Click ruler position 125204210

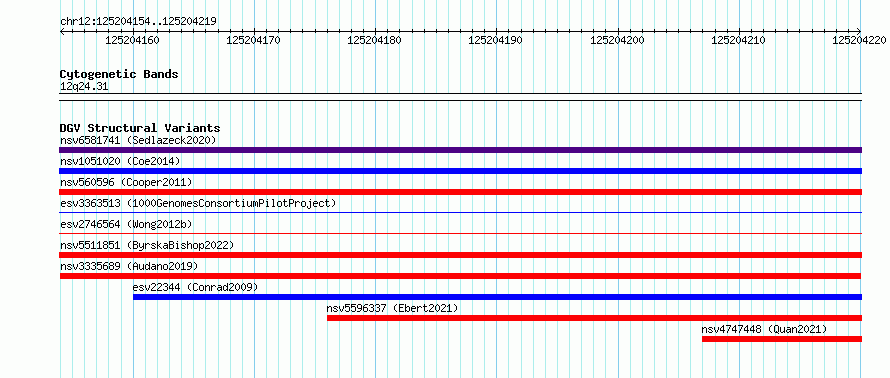click(x=738, y=40)
